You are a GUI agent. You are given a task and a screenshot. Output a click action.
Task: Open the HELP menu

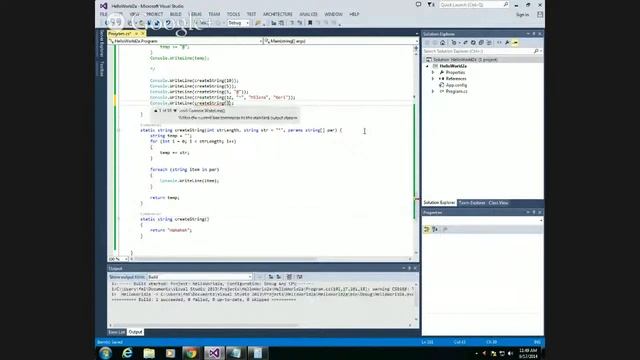[x=354, y=14]
